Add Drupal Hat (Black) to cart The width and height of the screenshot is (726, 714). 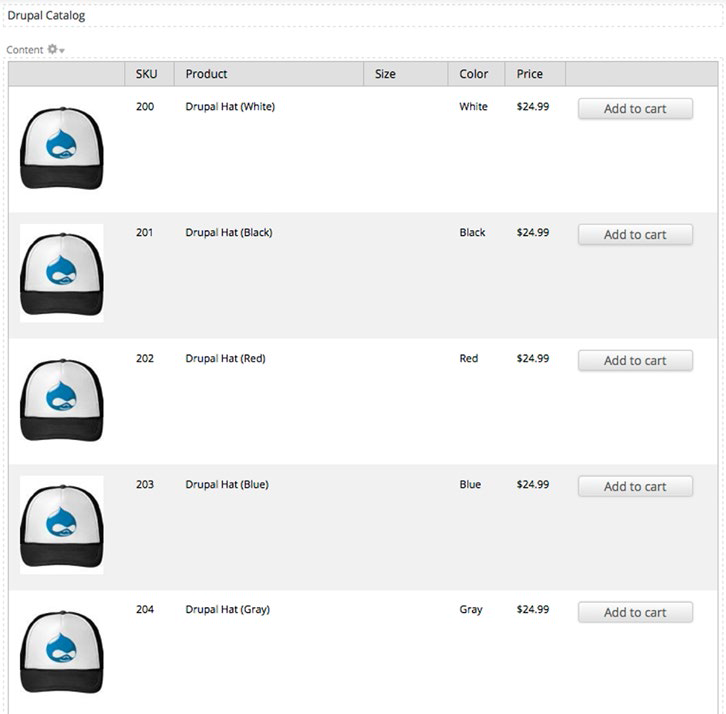[635, 235]
